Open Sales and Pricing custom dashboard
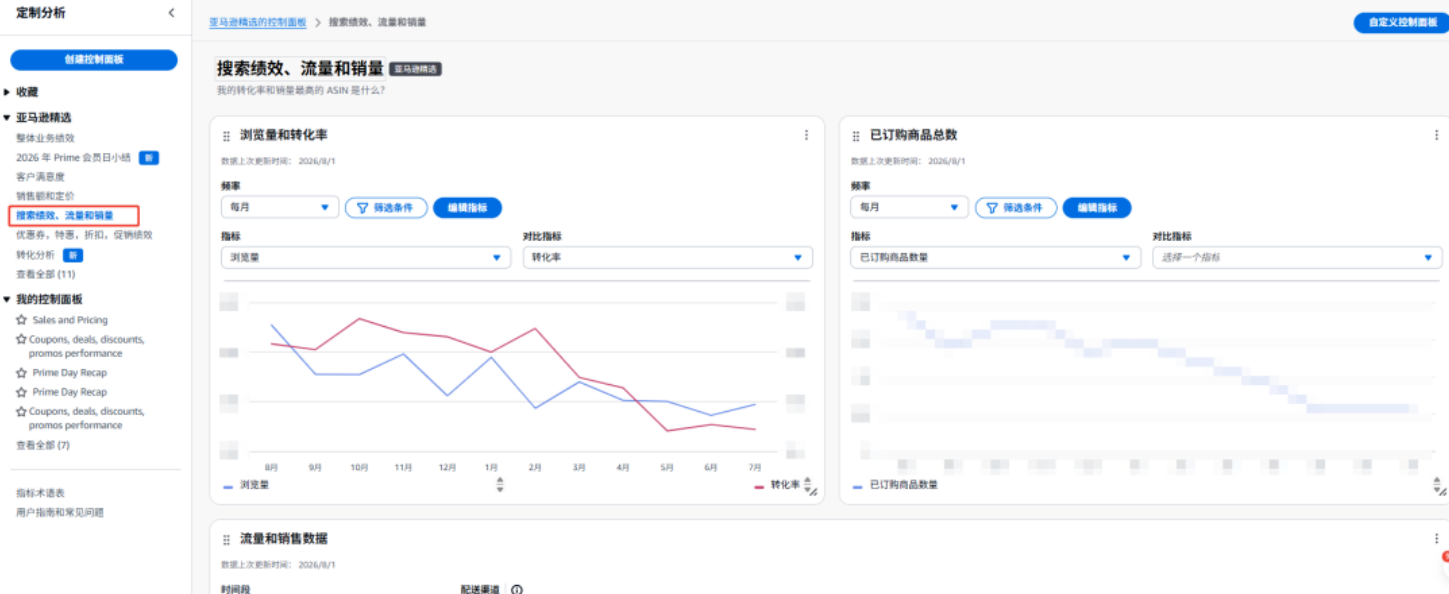This screenshot has height=594, width=1449. 70,320
